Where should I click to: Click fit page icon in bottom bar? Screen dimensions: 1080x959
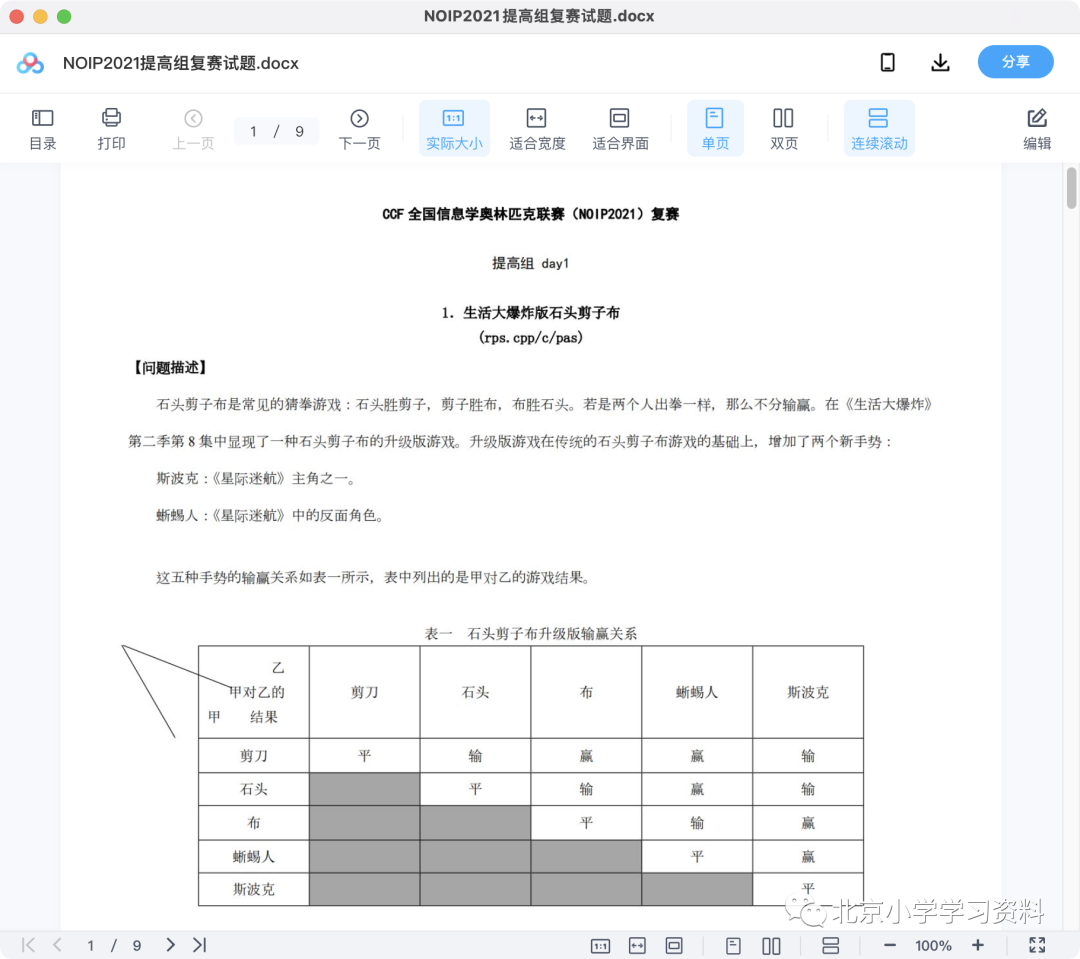674,946
